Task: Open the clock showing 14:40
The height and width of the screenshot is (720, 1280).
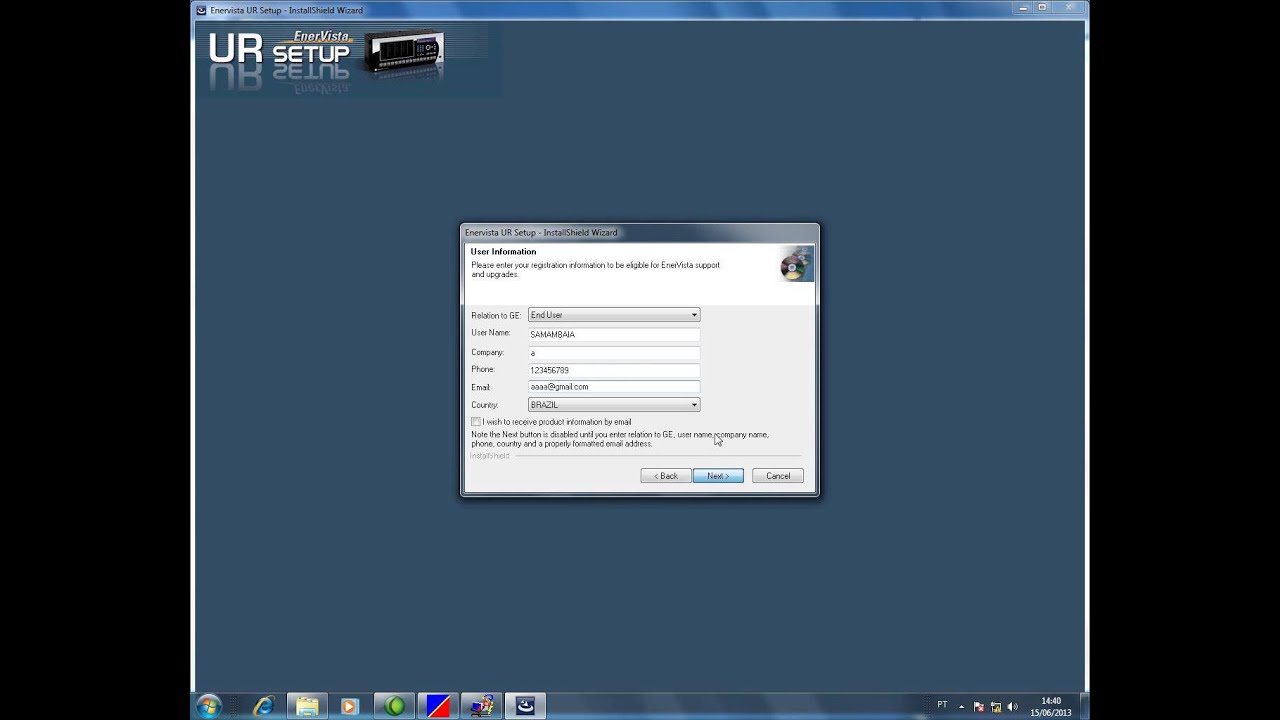Action: 1051,701
